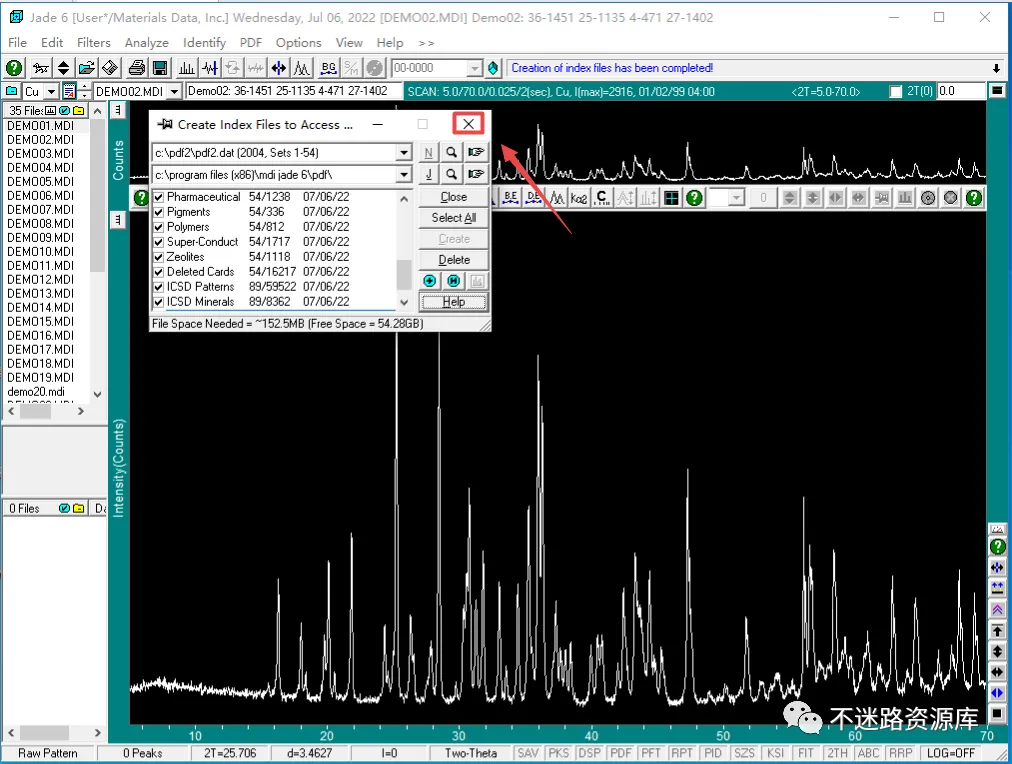Click the Kα2 strip icon
Screen dimensions: 1012x764
pyautogui.click(x=578, y=197)
